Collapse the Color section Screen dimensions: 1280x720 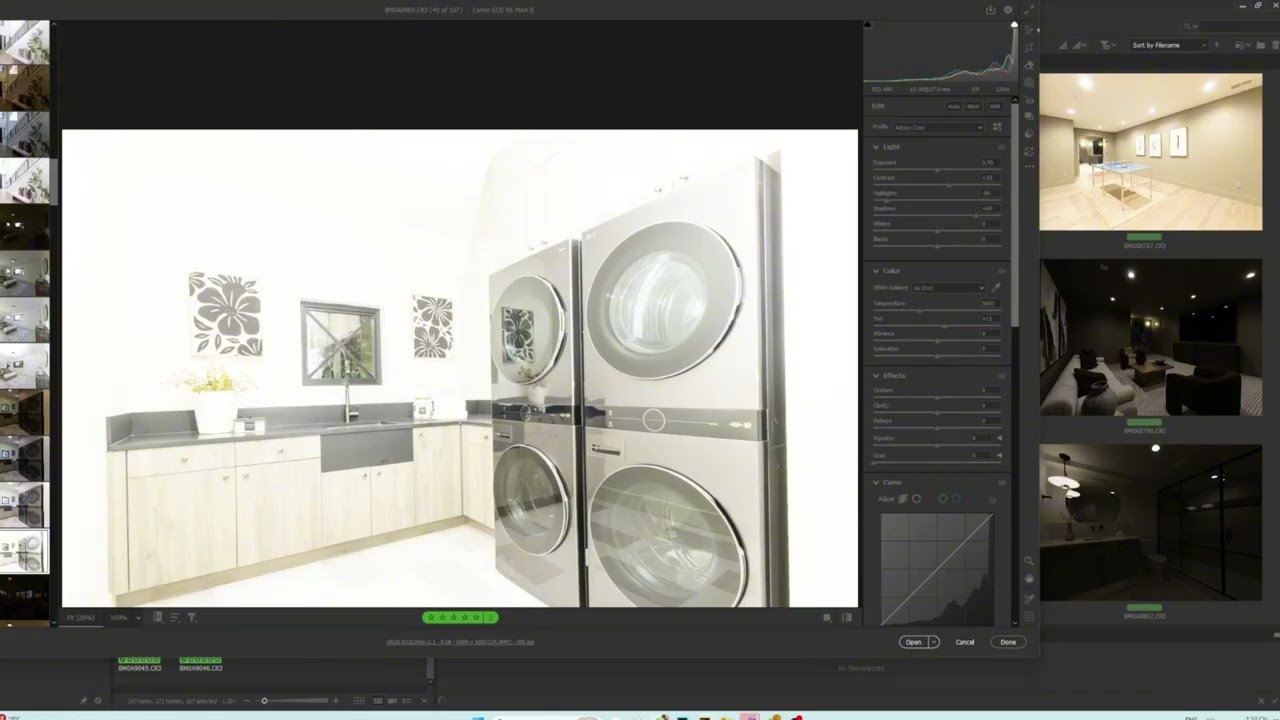[x=877, y=271]
